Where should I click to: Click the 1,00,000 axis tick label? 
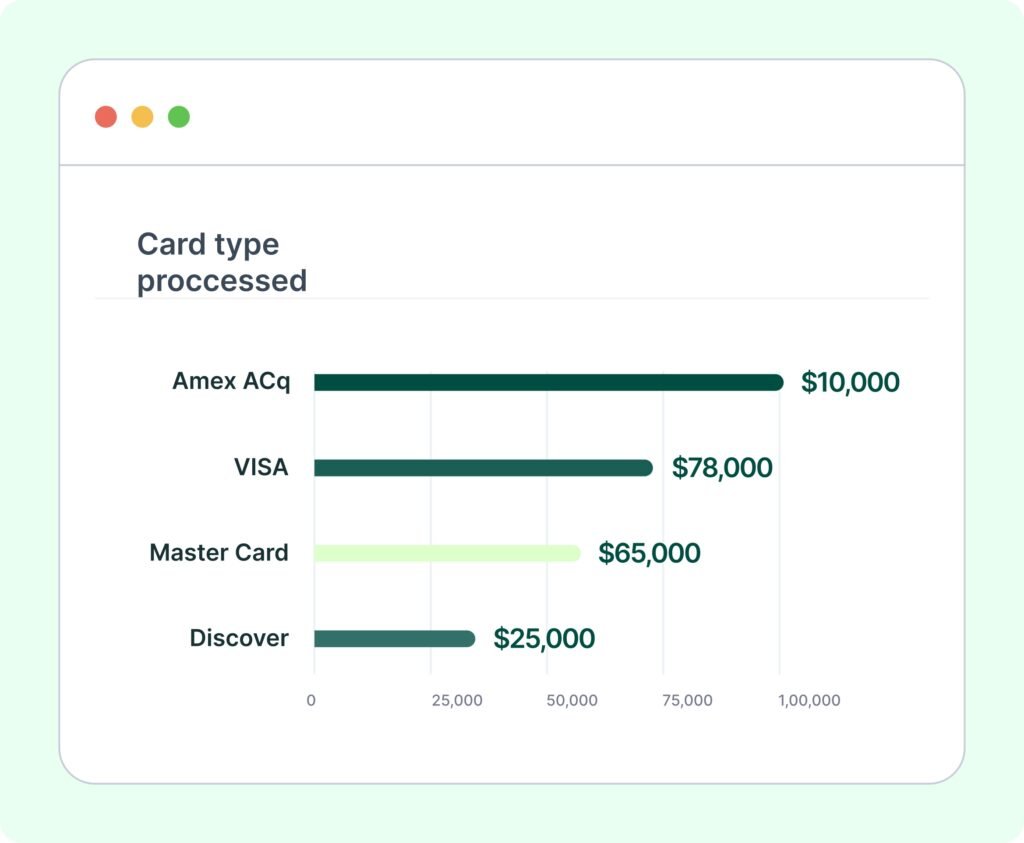tap(809, 701)
